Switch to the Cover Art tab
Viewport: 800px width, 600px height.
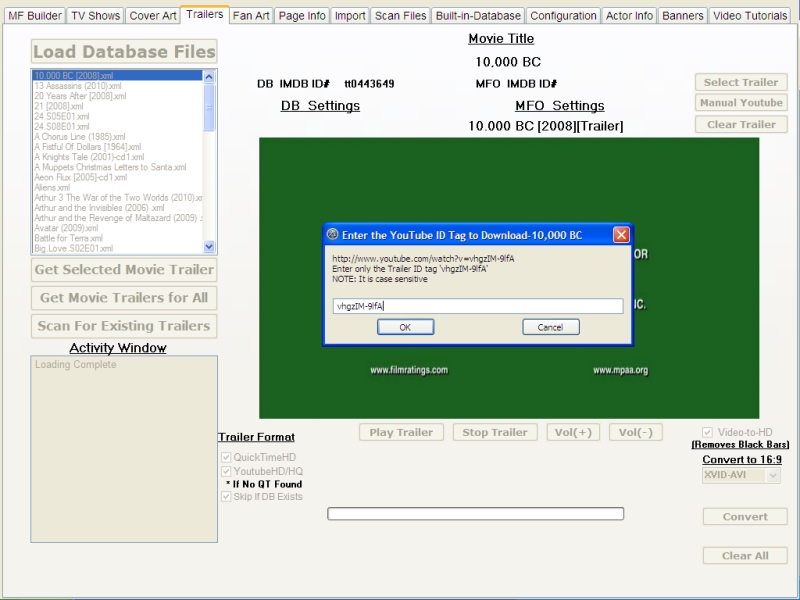153,16
